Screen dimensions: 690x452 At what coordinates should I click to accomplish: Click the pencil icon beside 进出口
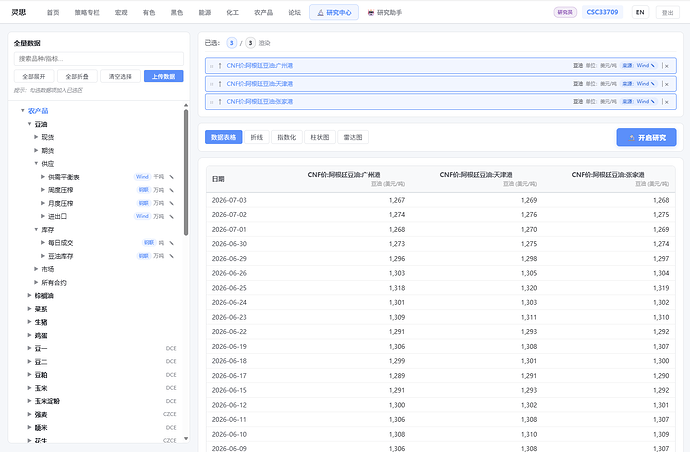[172, 217]
